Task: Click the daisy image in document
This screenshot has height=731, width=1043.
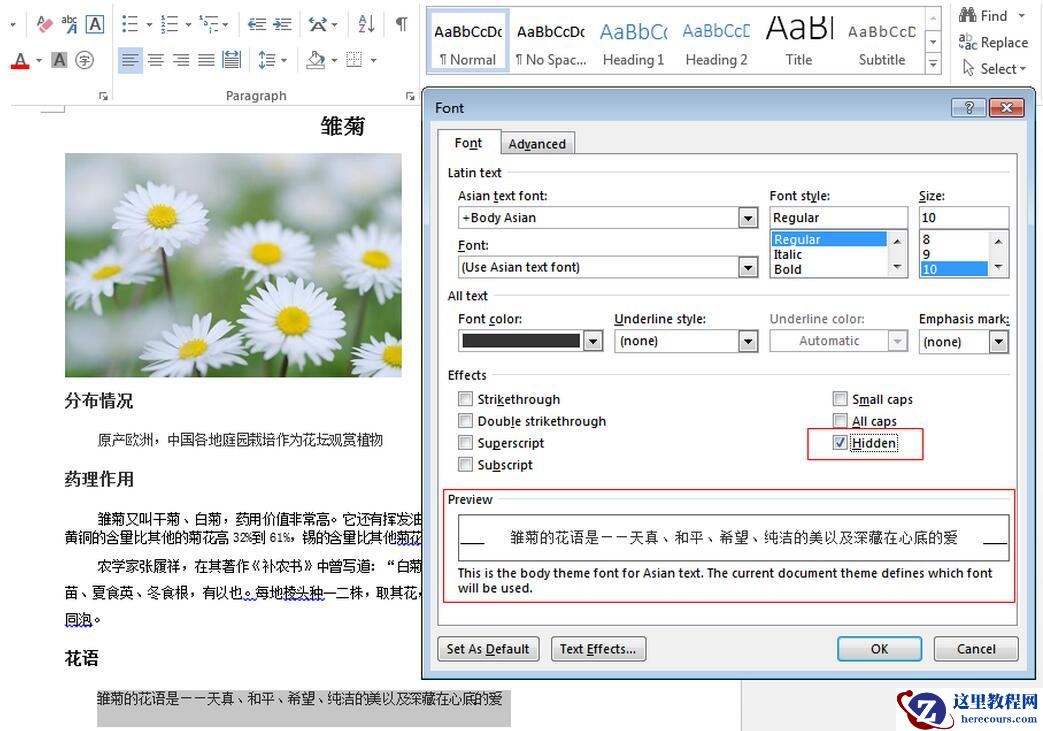Action: pos(233,265)
